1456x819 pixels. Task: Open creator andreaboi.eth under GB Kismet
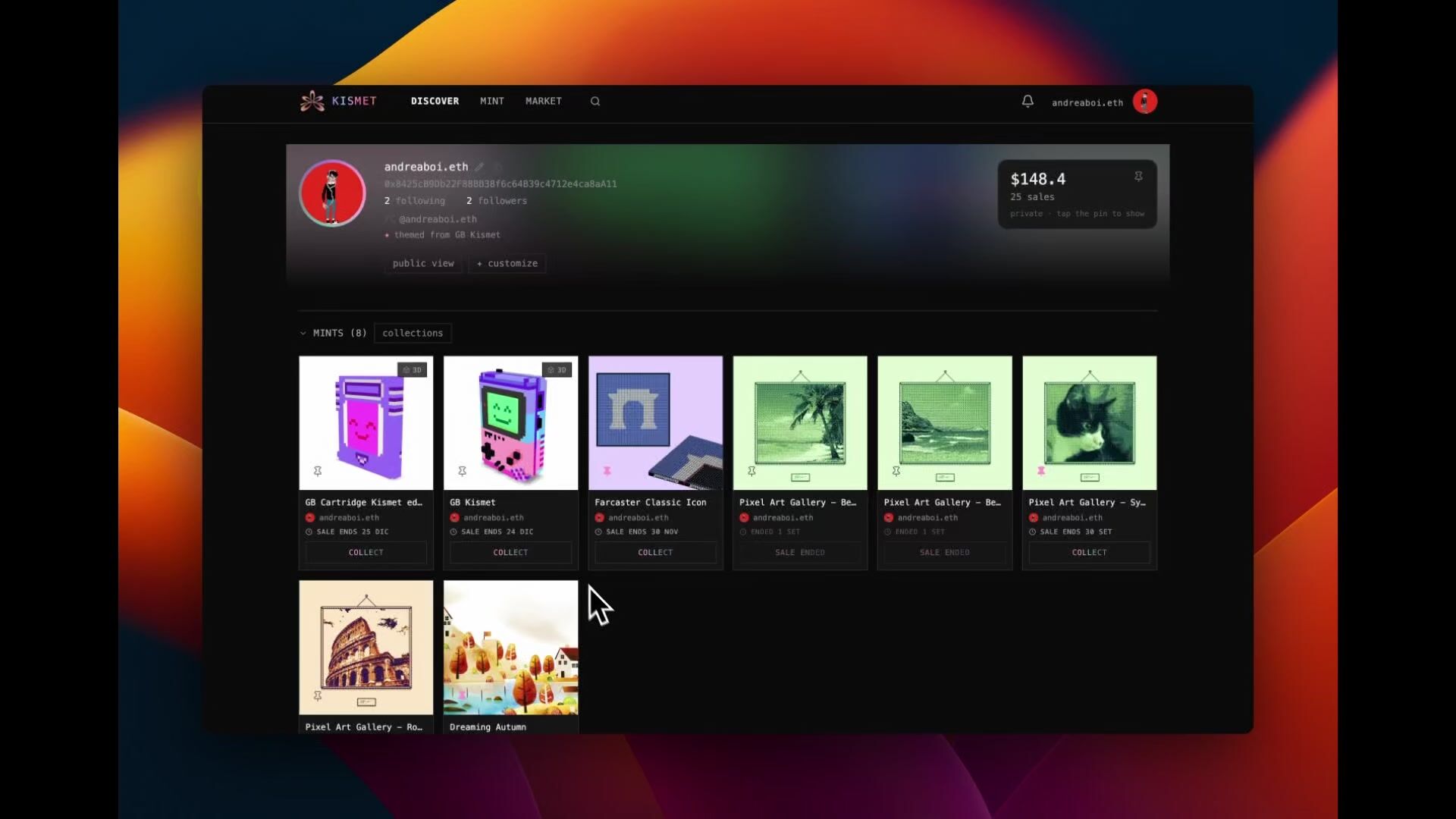pyautogui.click(x=494, y=518)
